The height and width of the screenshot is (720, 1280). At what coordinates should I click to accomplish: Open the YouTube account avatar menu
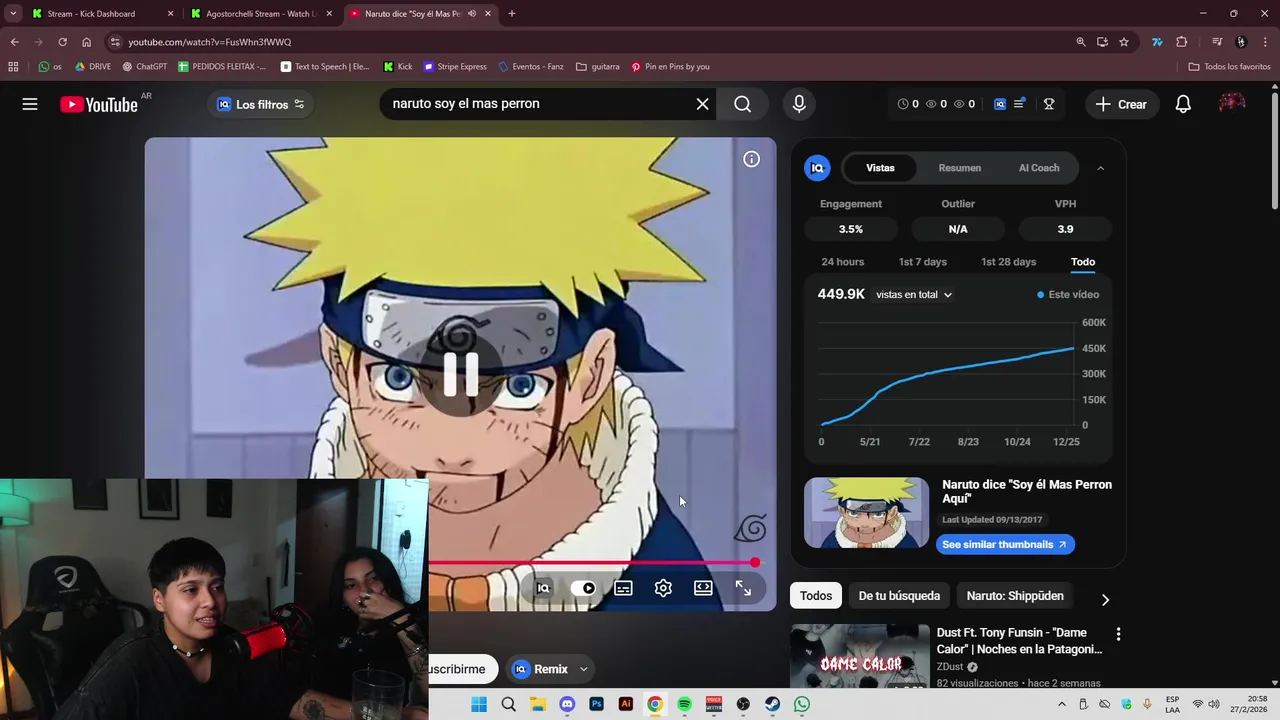(1232, 104)
